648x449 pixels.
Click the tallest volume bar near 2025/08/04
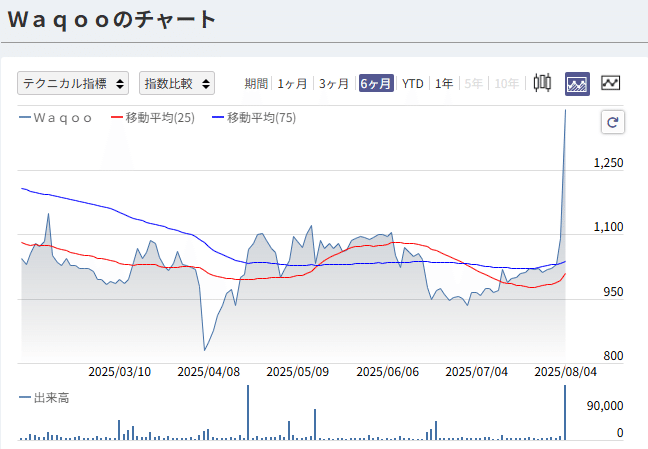[565, 412]
